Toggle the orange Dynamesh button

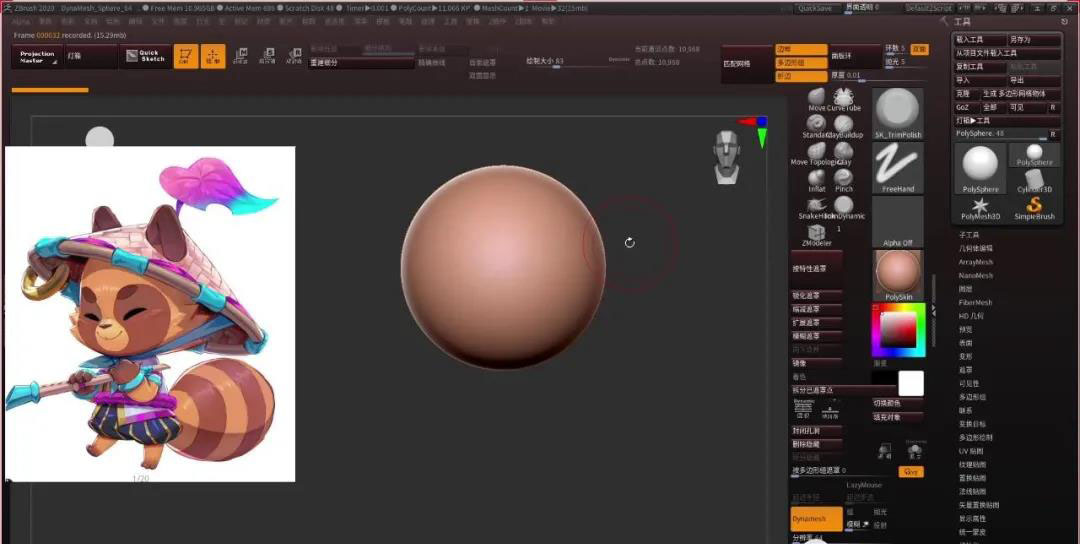(x=816, y=519)
